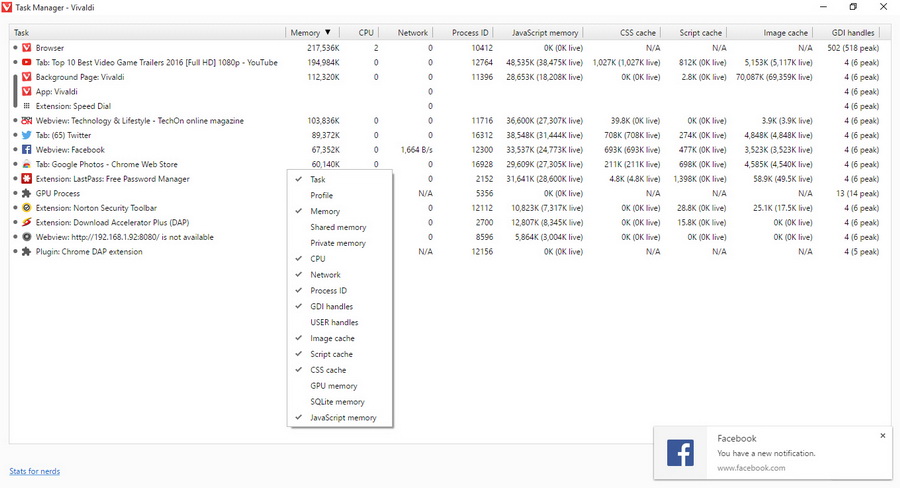This screenshot has width=900, height=488.
Task: Click the YouTube icon on the Video Game Trailers tab
Action: click(27, 62)
